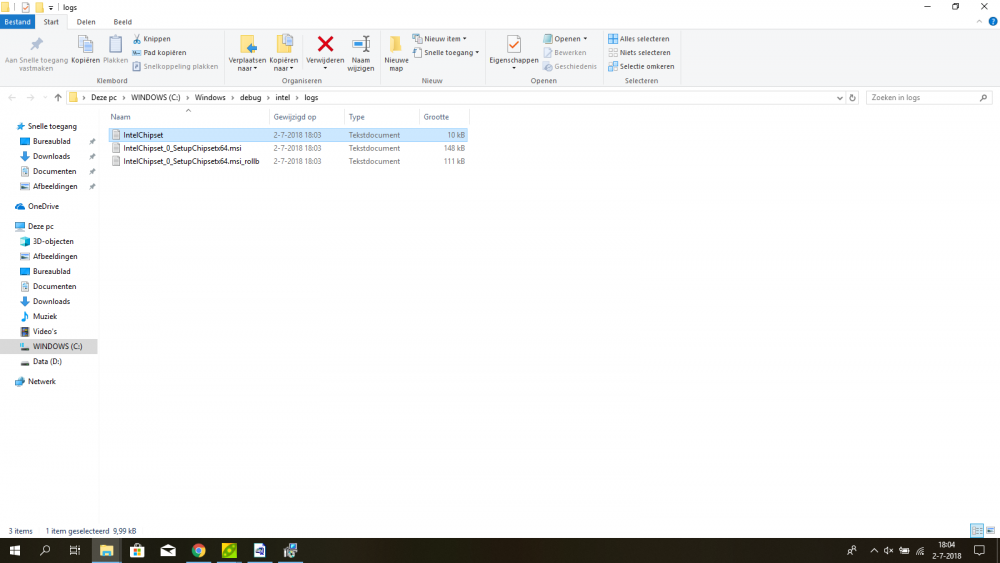Open Nieuw item dropdown

(440, 39)
